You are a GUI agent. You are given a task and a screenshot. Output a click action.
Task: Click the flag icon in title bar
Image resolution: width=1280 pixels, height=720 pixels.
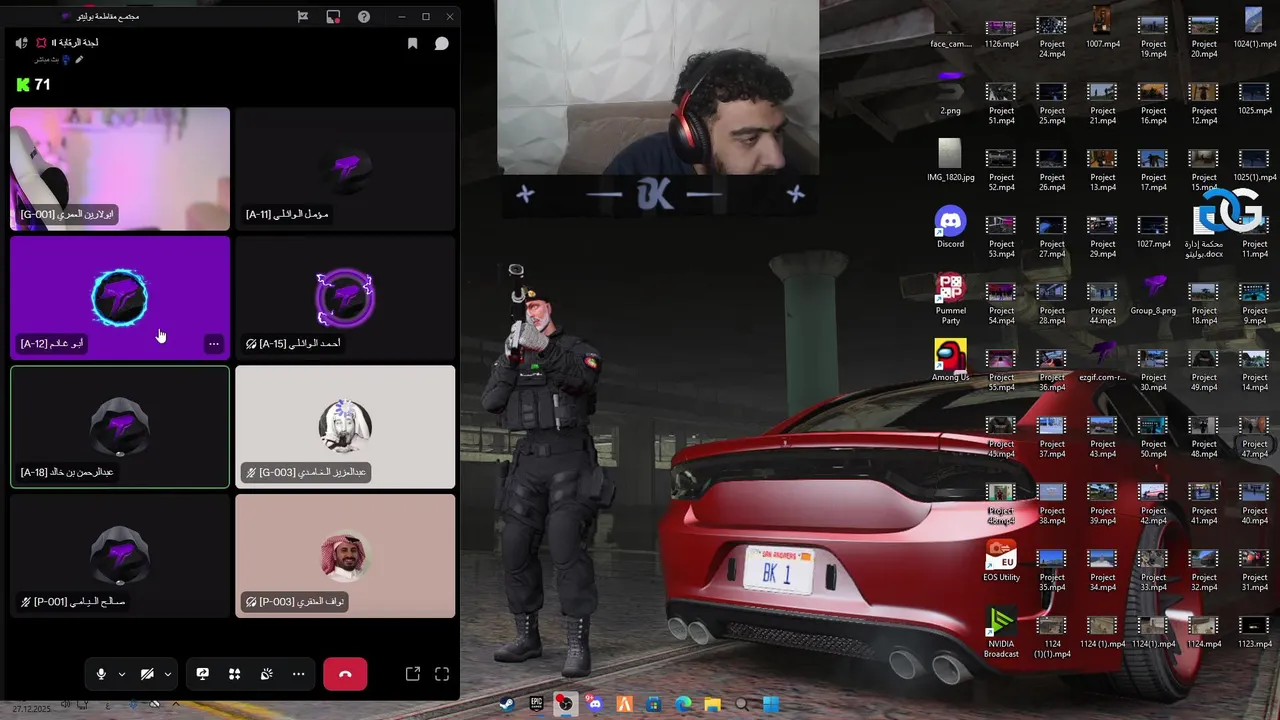(x=303, y=17)
